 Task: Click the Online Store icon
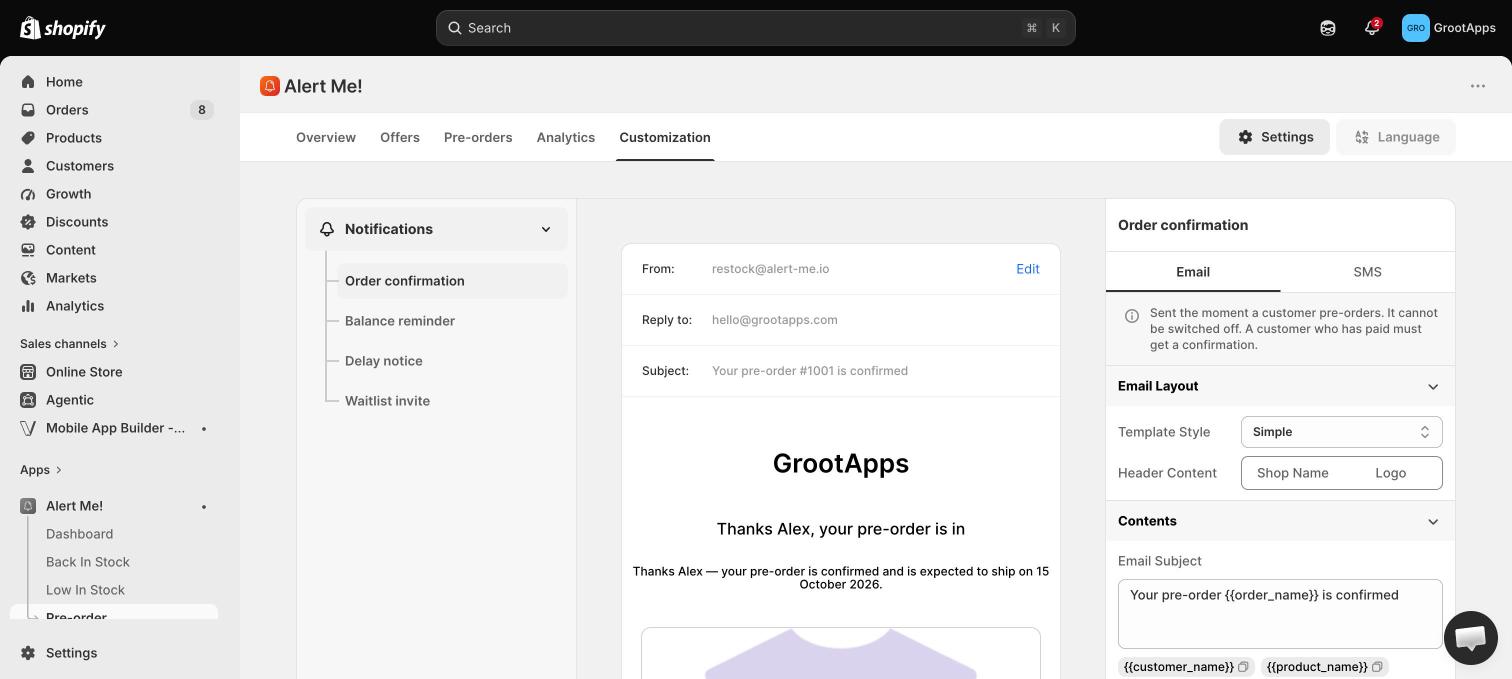(28, 372)
